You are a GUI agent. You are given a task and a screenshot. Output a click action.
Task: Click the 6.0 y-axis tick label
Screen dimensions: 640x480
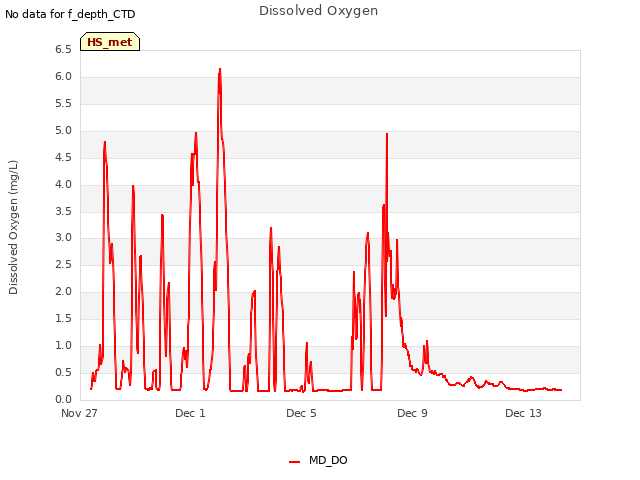[63, 77]
